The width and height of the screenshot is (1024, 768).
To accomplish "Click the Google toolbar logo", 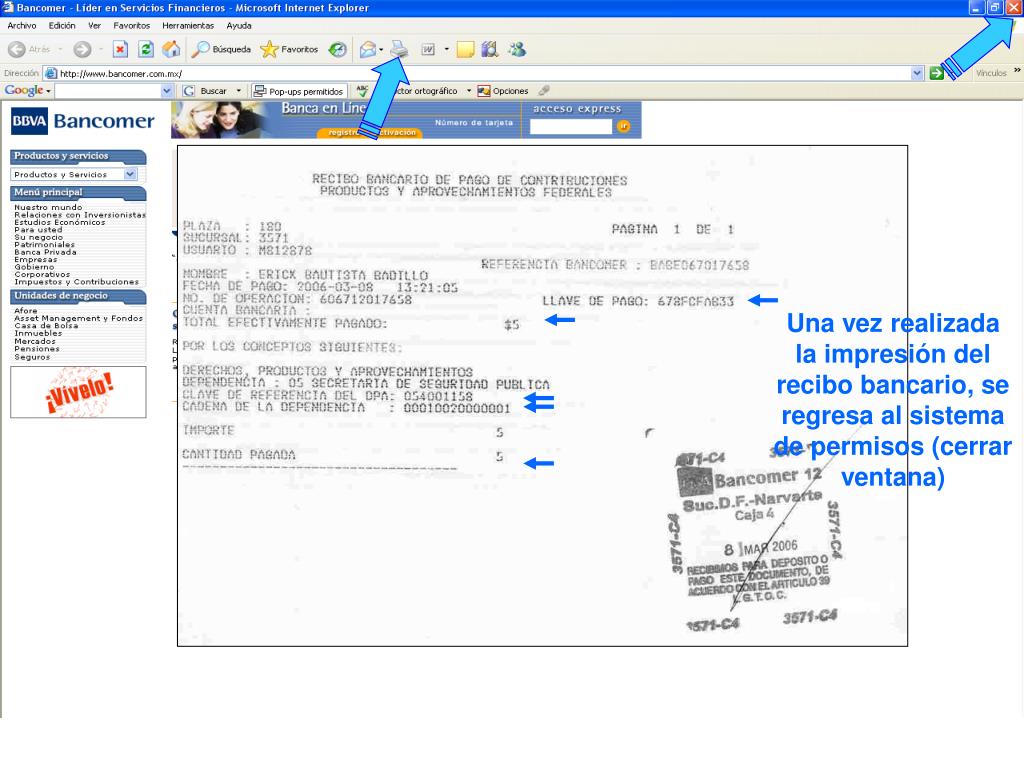I will [24, 90].
